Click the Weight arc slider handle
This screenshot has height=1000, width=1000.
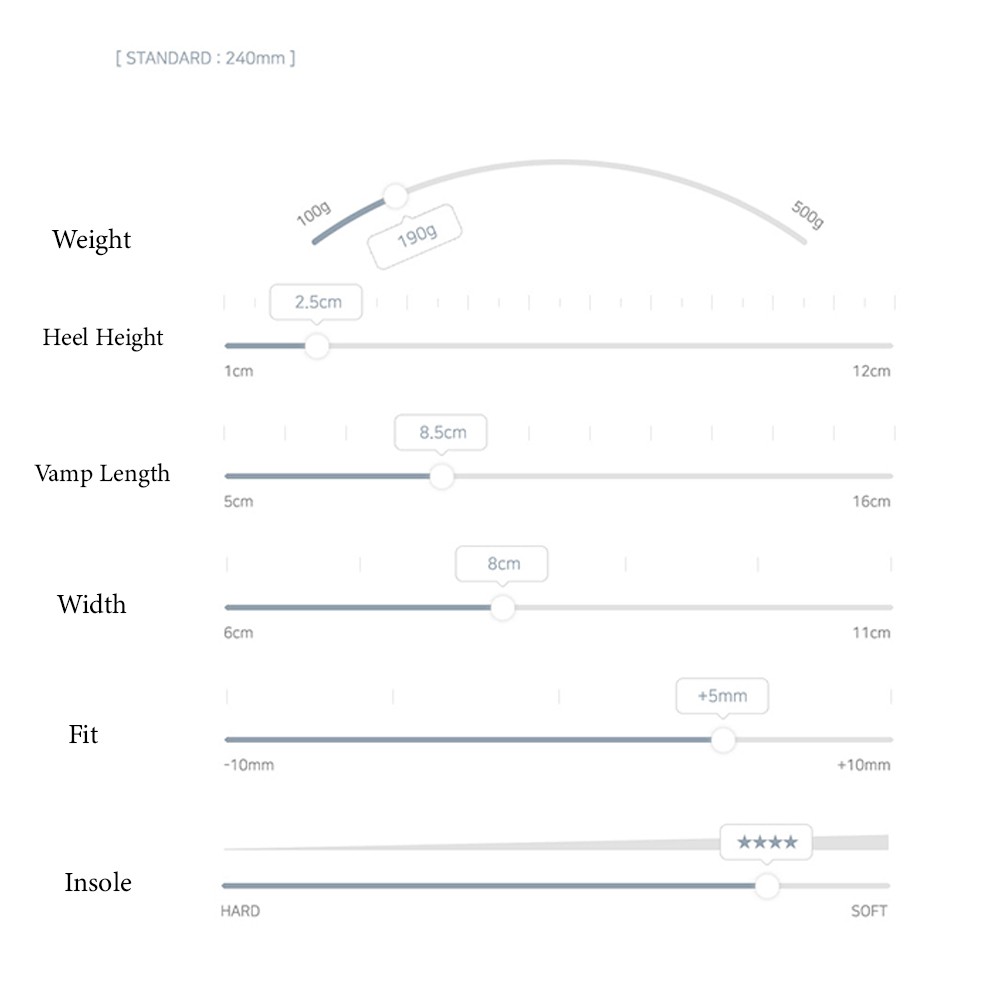coord(395,196)
